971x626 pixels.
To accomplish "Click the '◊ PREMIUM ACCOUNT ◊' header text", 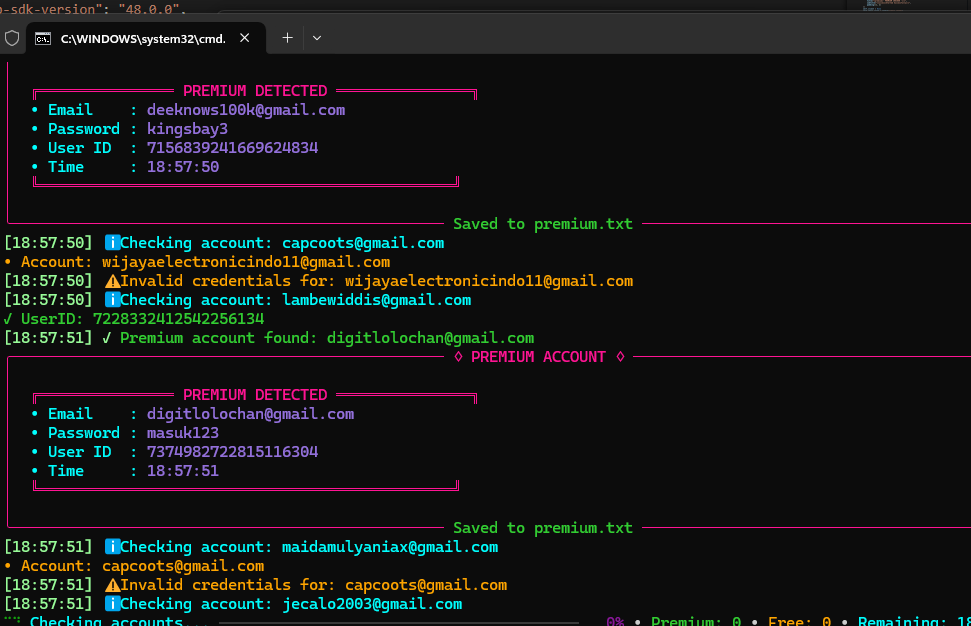I will pos(539,357).
